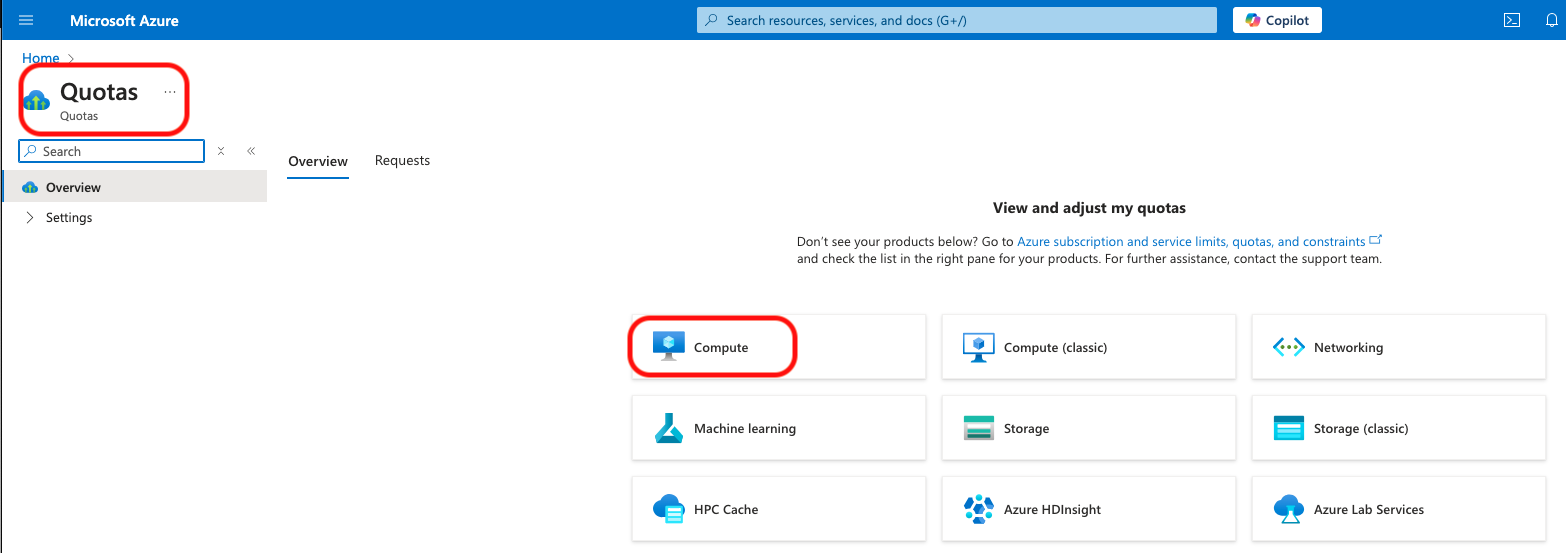Open the Quotas more options ellipsis
The image size is (1566, 553).
(x=170, y=92)
